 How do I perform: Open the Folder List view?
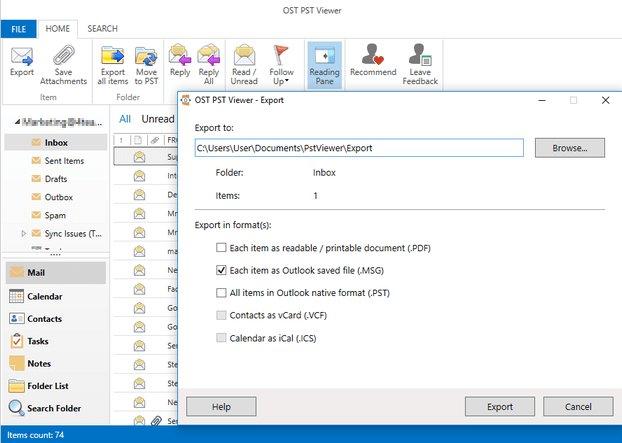pyautogui.click(x=56, y=386)
